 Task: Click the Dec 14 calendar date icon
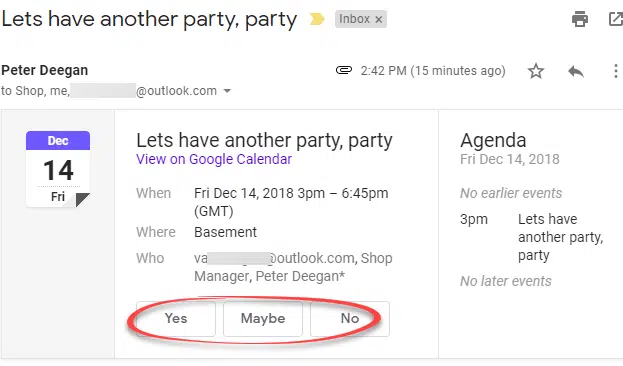(x=58, y=169)
